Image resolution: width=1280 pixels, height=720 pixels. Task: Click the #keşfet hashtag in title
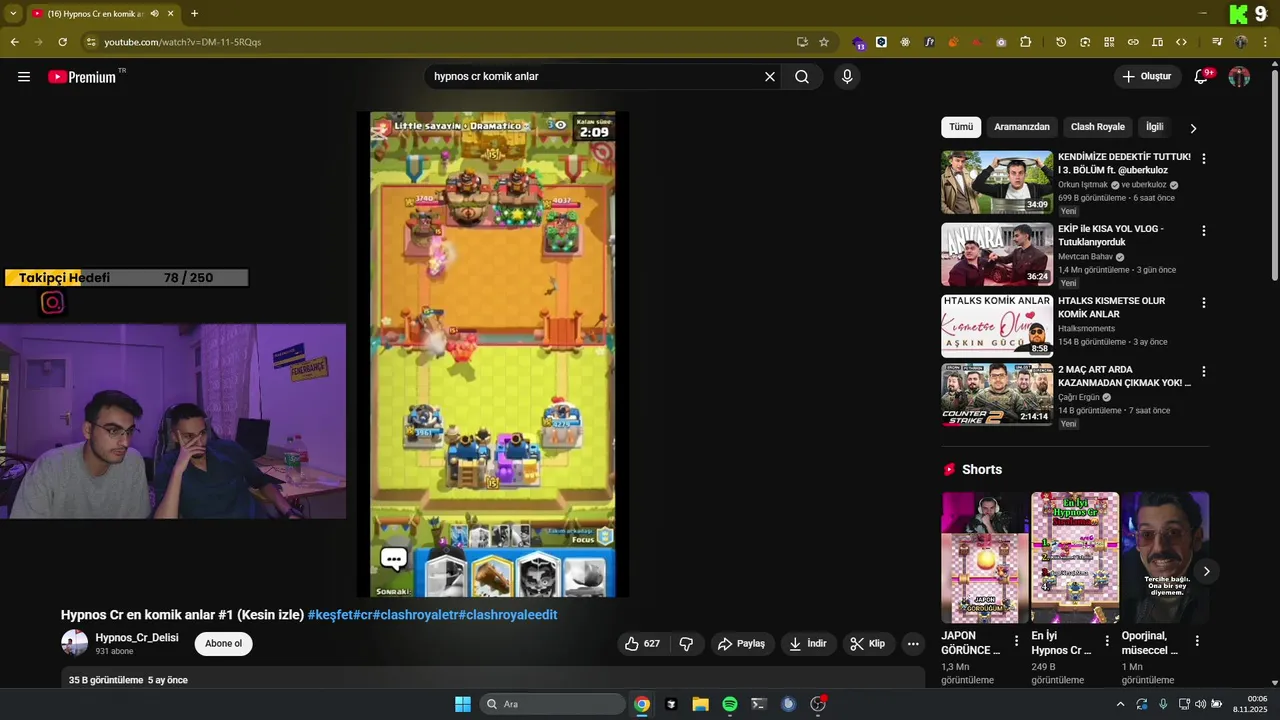329,615
